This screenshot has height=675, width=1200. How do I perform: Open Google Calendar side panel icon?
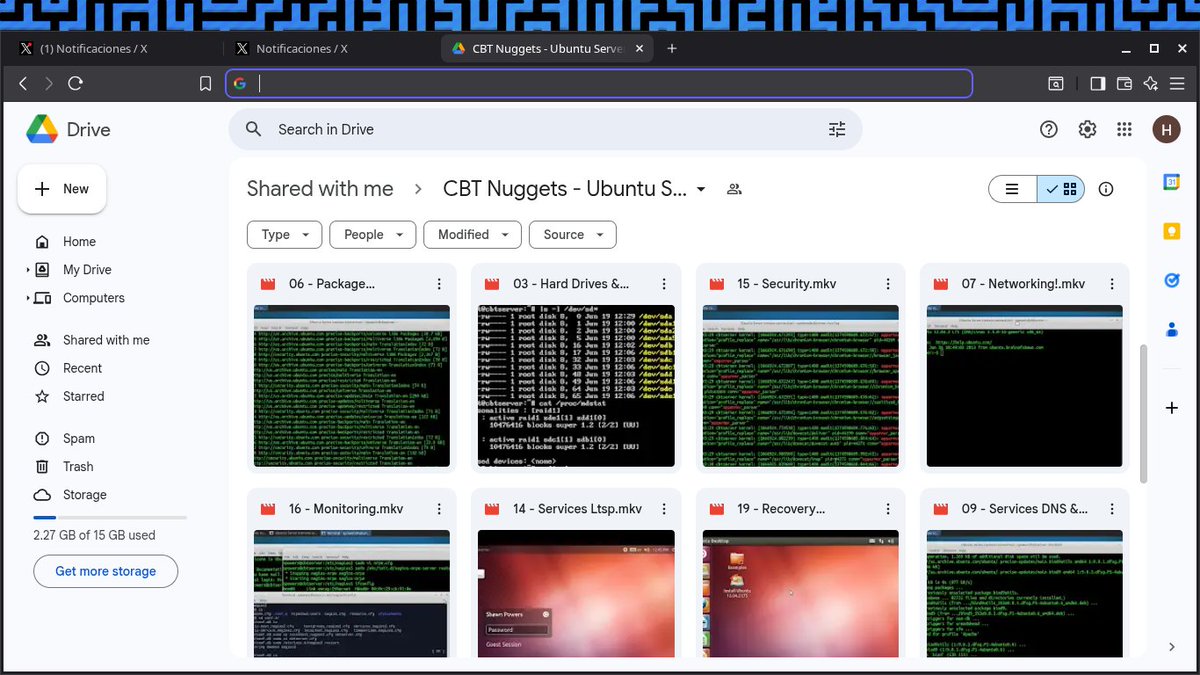pos(1172,182)
